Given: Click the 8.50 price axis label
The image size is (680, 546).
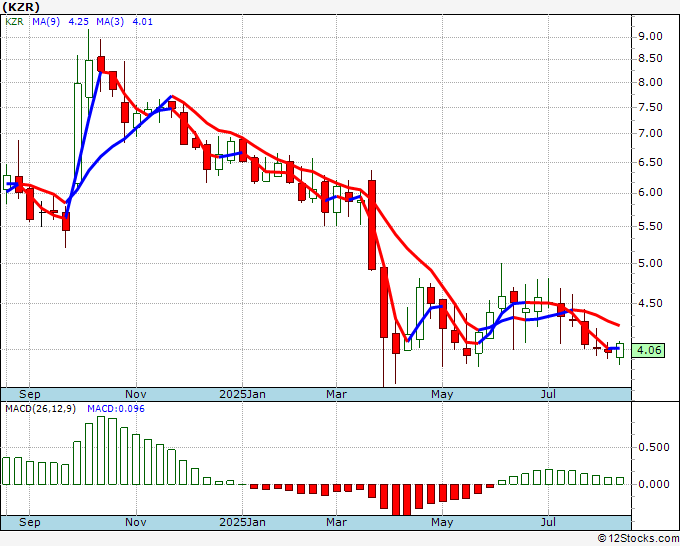Looking at the screenshot, I should coord(651,59).
